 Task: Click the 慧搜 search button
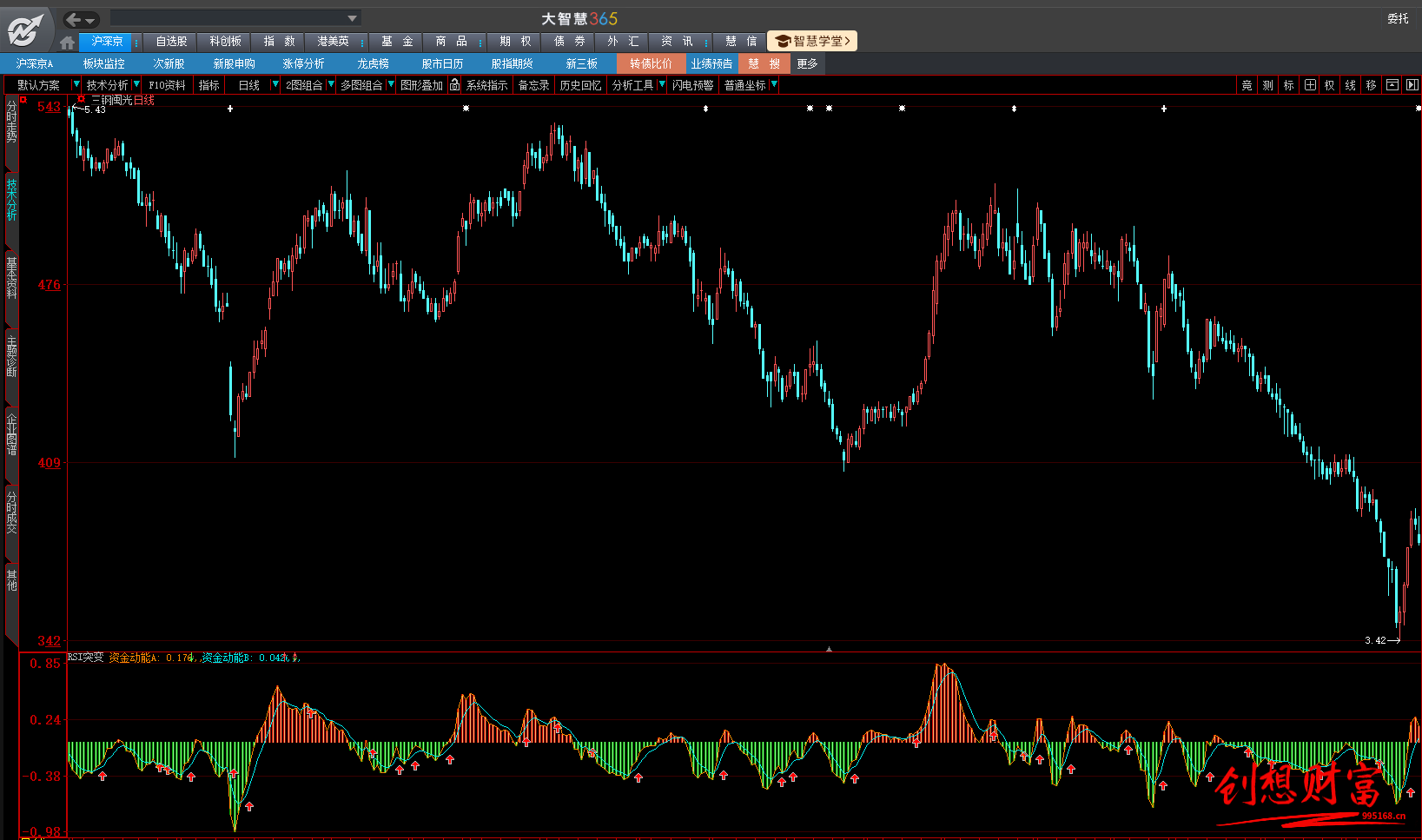(x=764, y=63)
